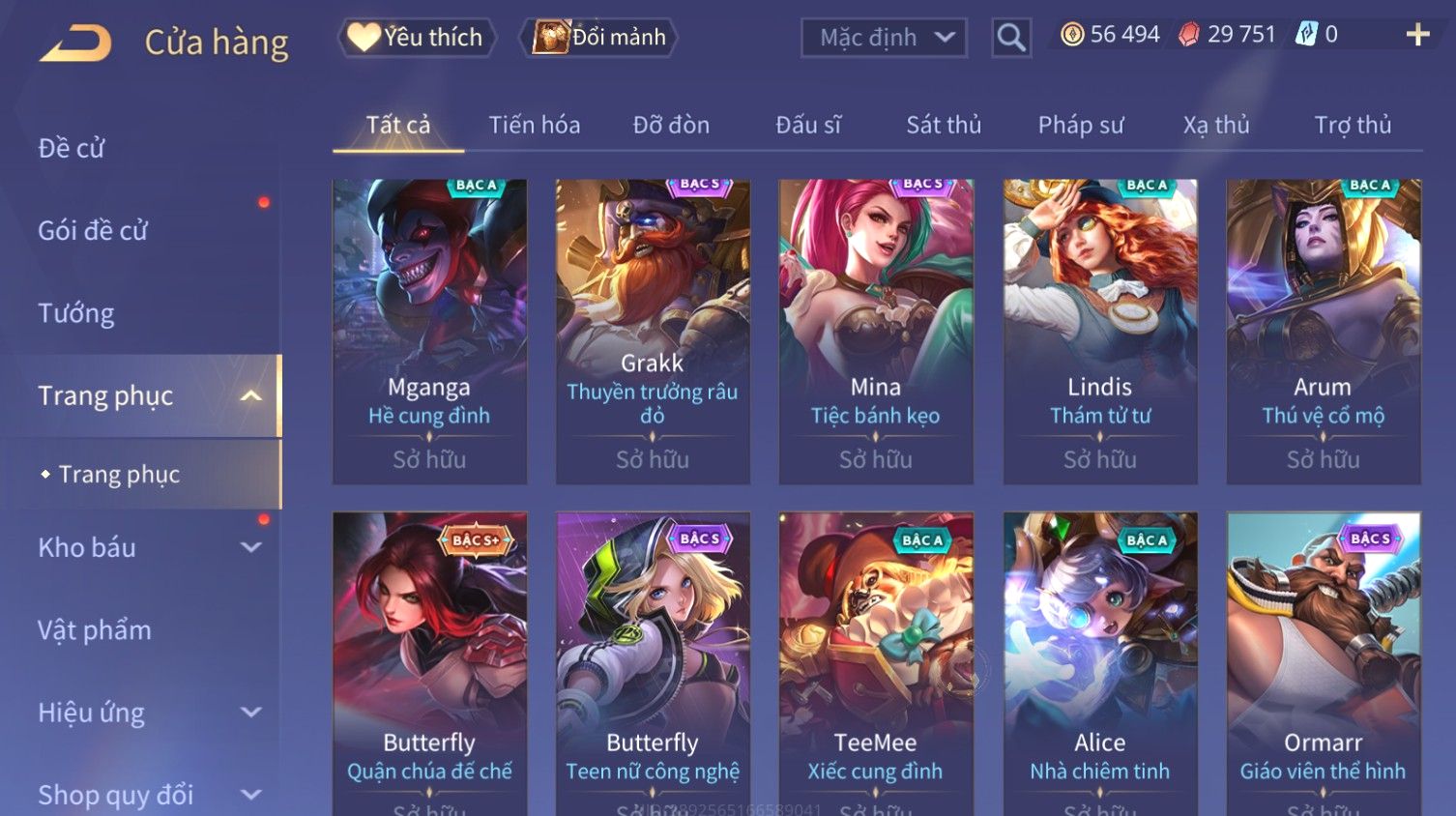Switch to the Sát thủ tab
Viewport: 1456px width, 816px height.
tap(944, 125)
